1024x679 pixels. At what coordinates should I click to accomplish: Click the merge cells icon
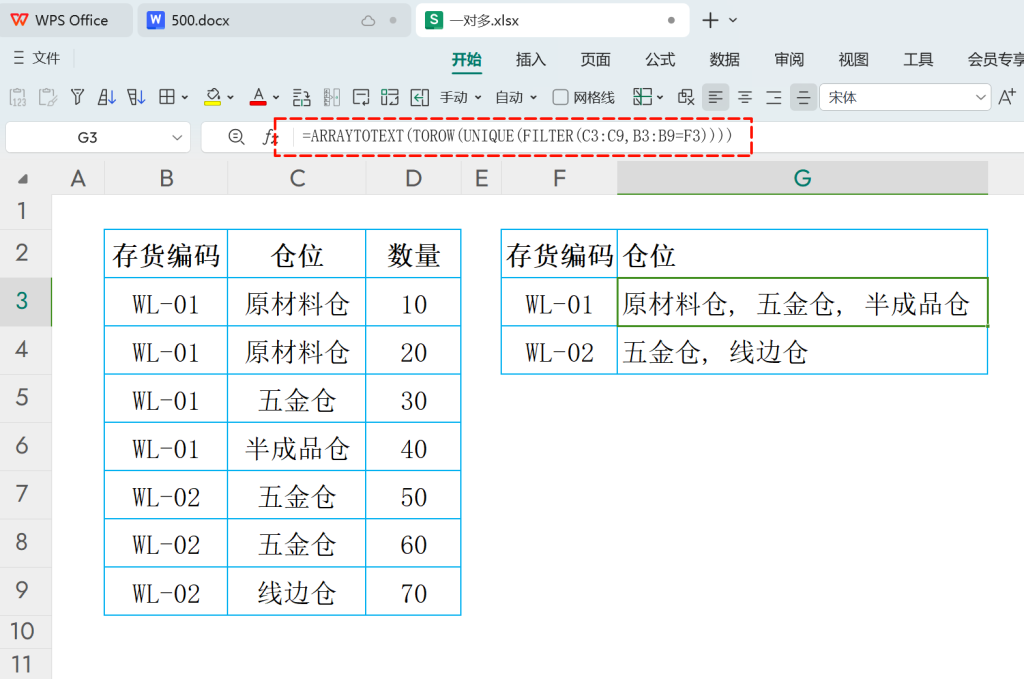(390, 97)
